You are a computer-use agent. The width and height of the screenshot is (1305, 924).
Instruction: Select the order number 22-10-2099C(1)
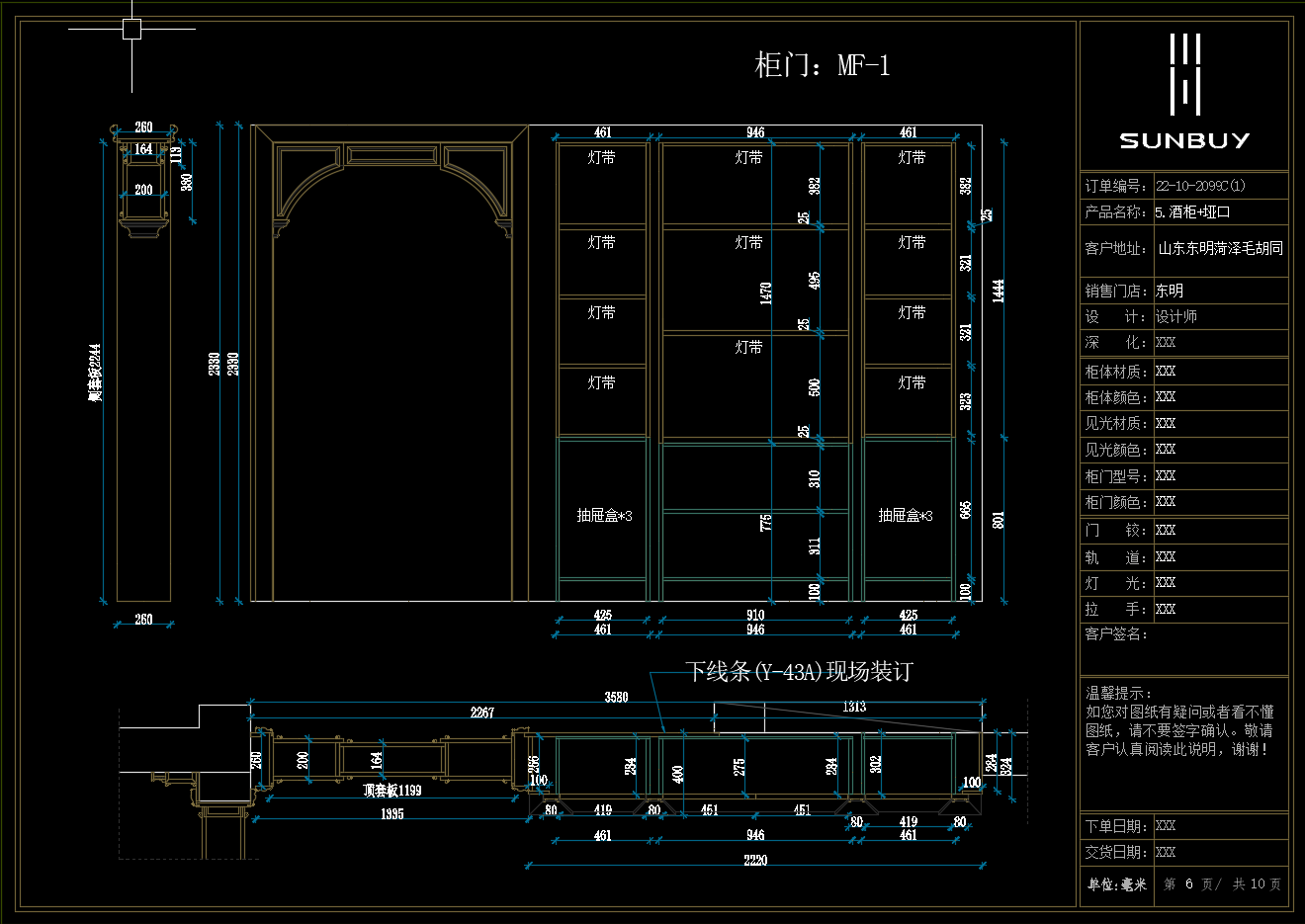[x=1200, y=186]
